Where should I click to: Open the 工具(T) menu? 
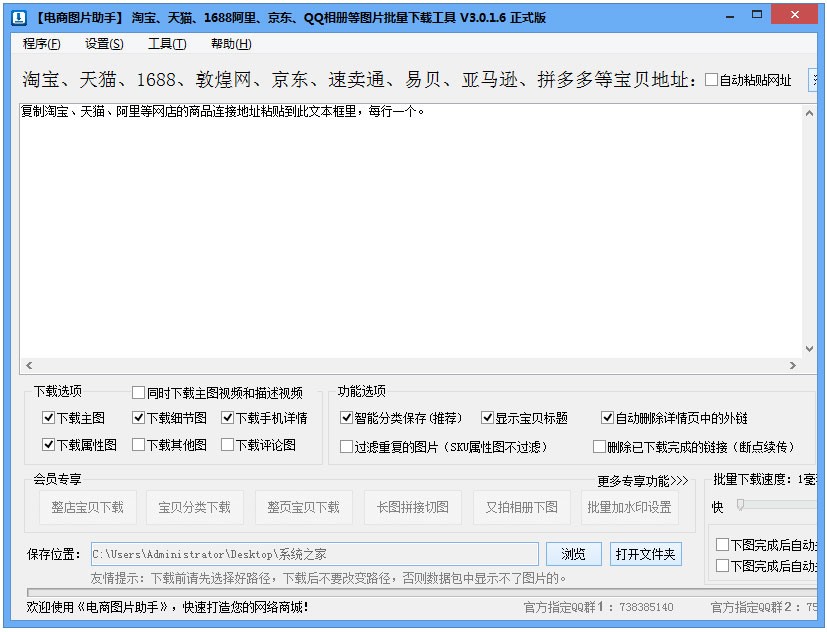(x=167, y=44)
